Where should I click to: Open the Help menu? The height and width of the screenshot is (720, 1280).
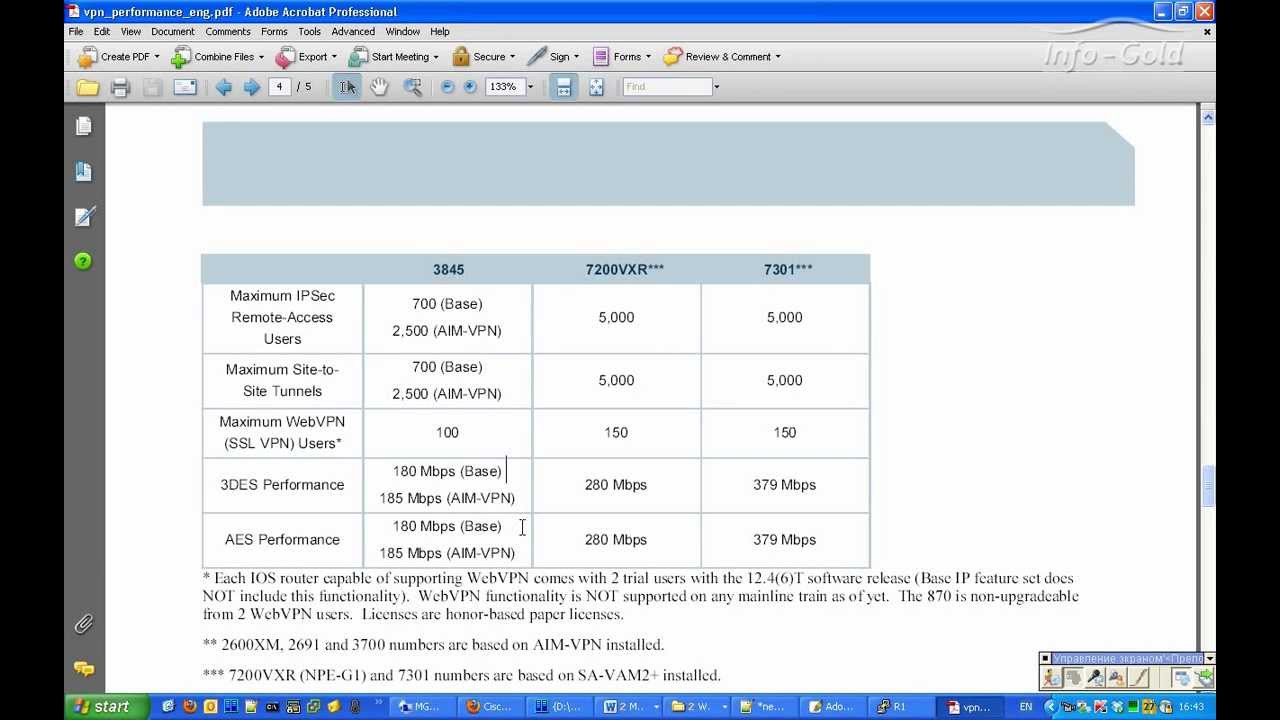[x=440, y=31]
